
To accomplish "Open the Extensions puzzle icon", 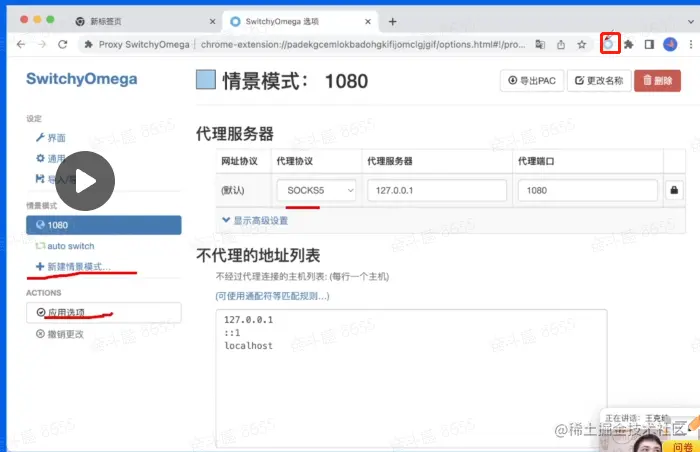I will 629,44.
